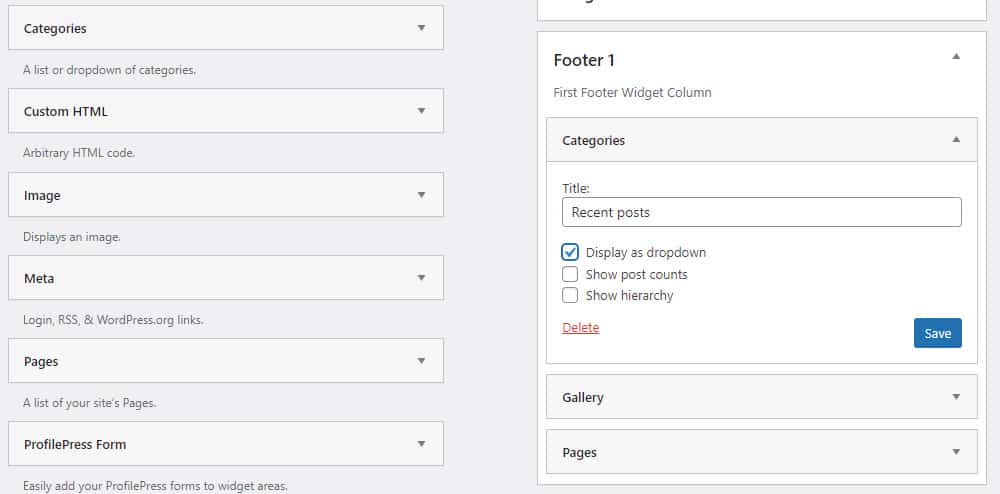Expand the Categories available widget arrow
1000x494 pixels.
[x=421, y=28]
